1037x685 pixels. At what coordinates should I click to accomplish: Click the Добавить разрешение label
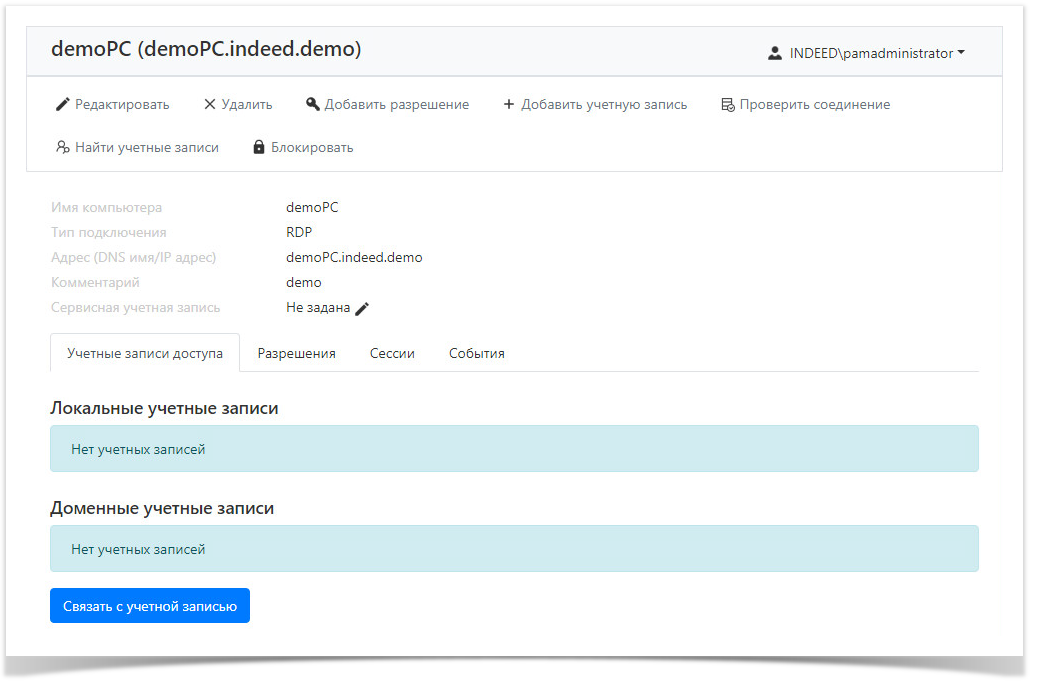click(x=397, y=104)
